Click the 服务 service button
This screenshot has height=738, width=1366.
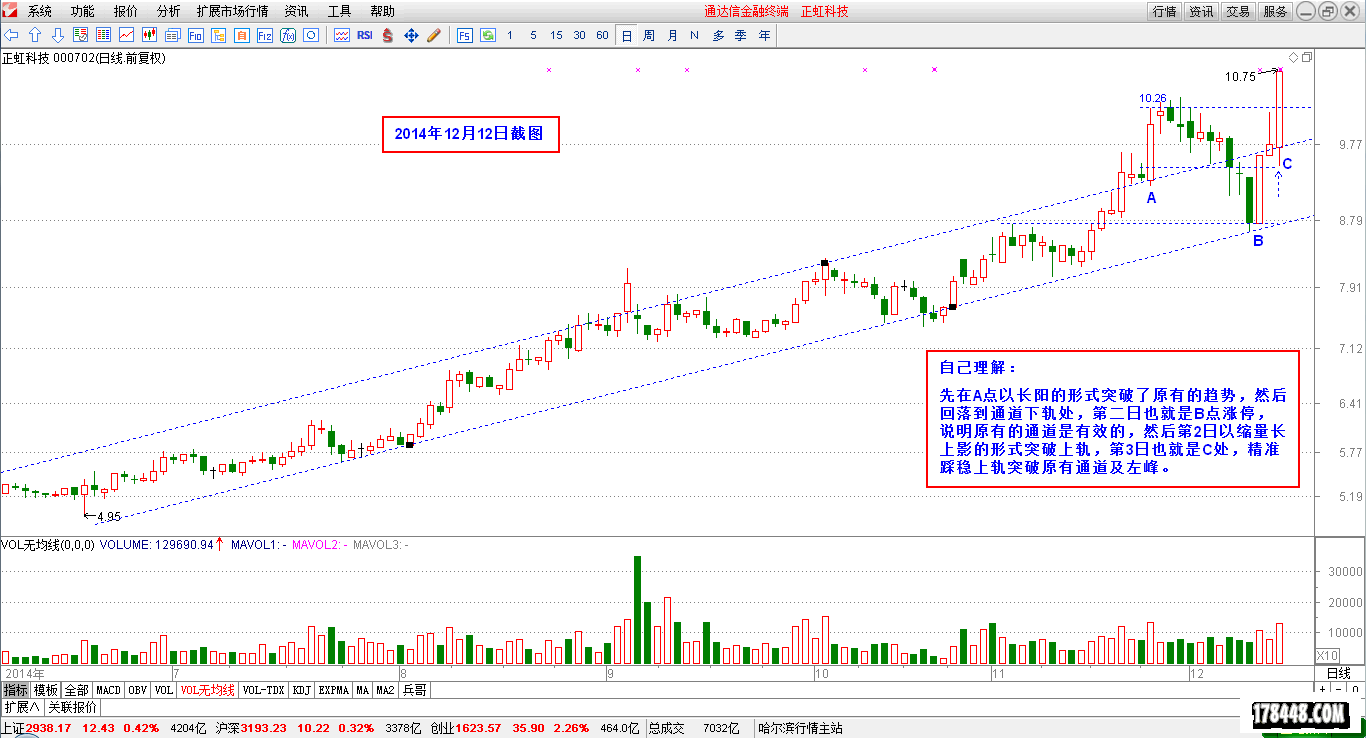pyautogui.click(x=1275, y=12)
